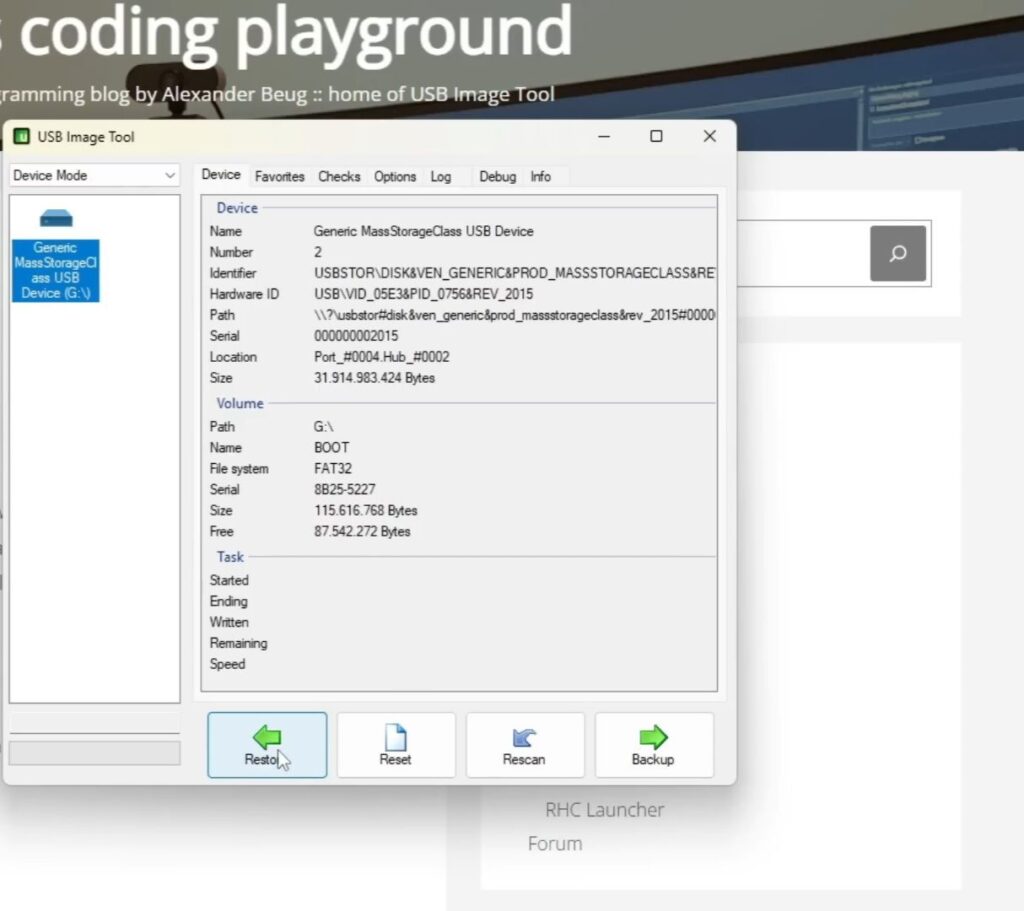Open the Log tab
This screenshot has height=911, width=1024.
pyautogui.click(x=441, y=176)
